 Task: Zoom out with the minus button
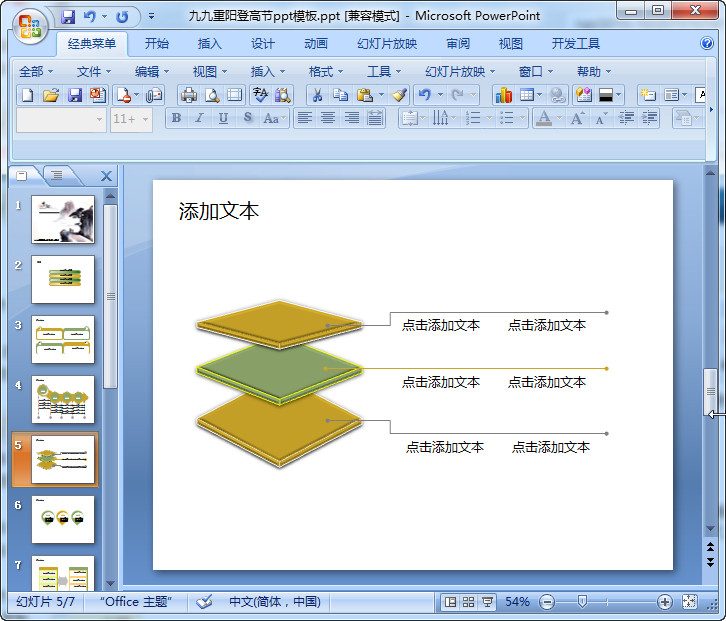[x=547, y=602]
